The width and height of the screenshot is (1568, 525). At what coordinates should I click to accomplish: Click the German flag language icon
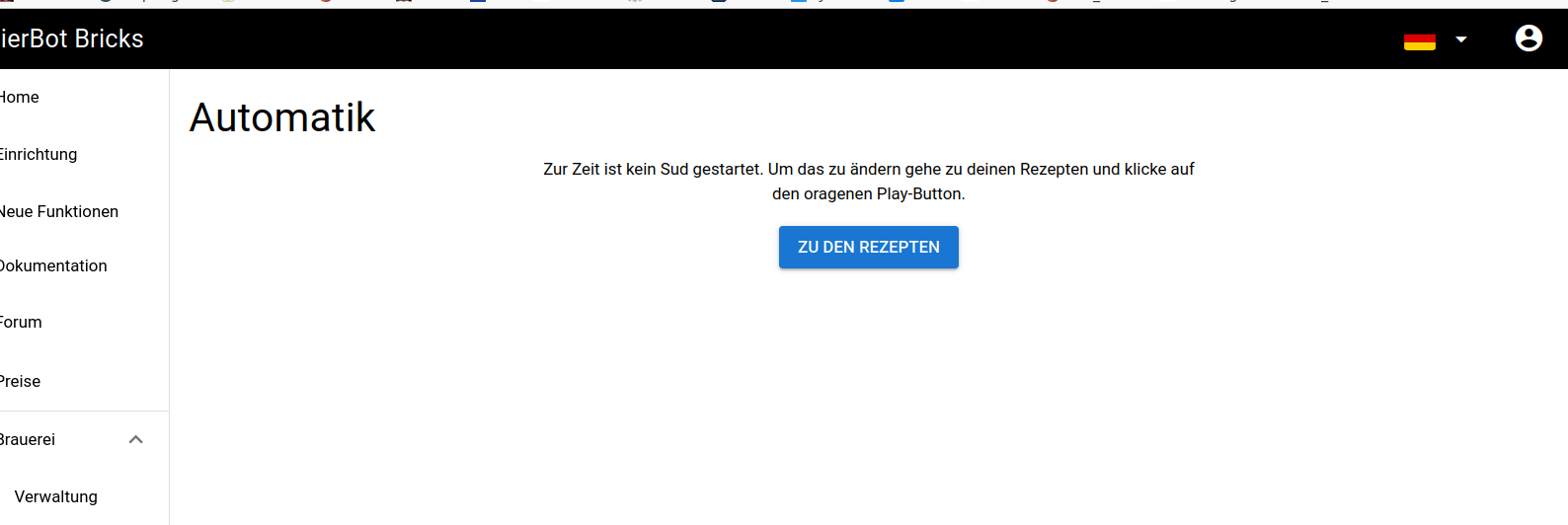coord(1420,40)
